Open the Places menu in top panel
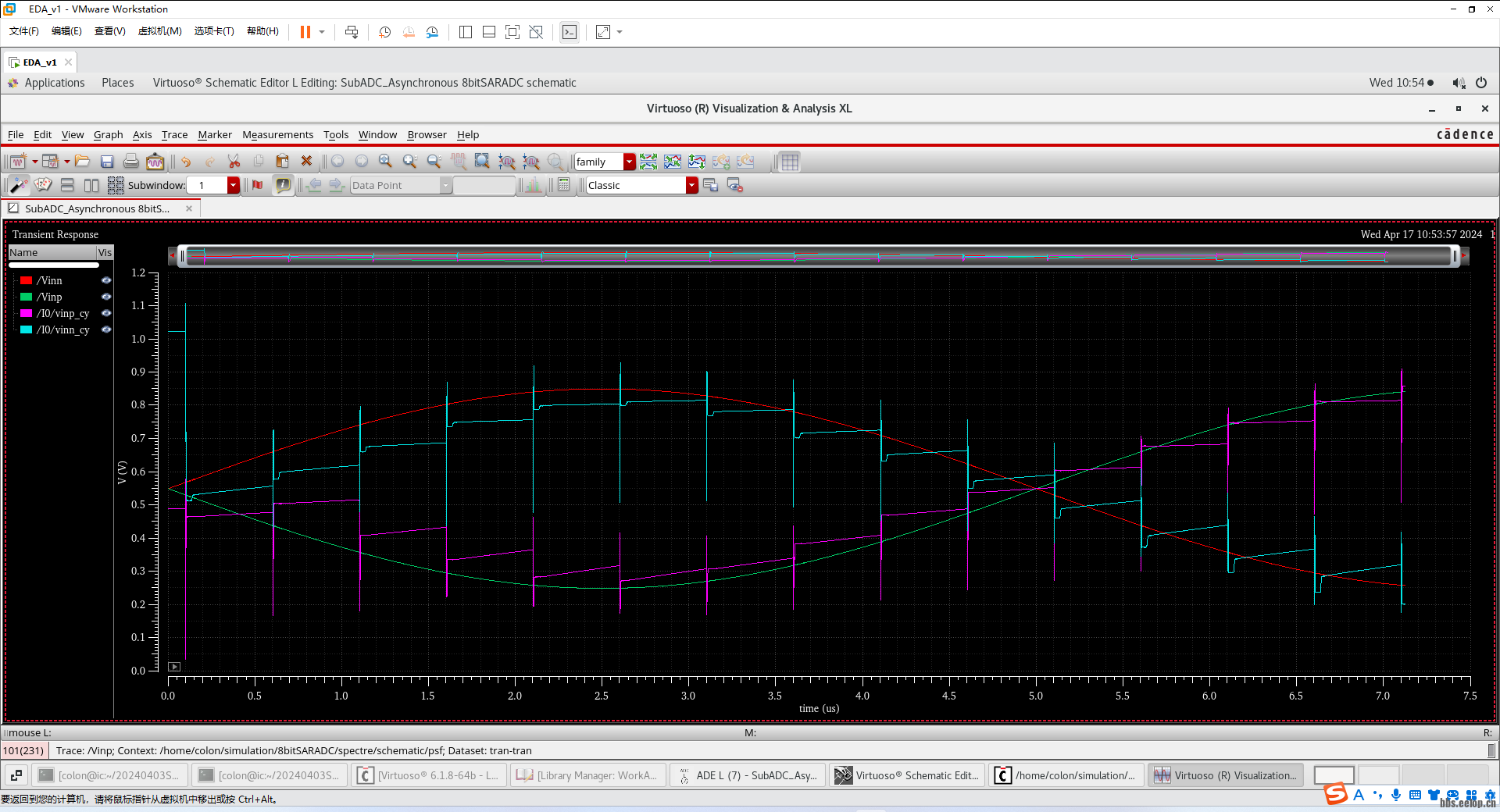This screenshot has height=812, width=1500. pos(117,83)
